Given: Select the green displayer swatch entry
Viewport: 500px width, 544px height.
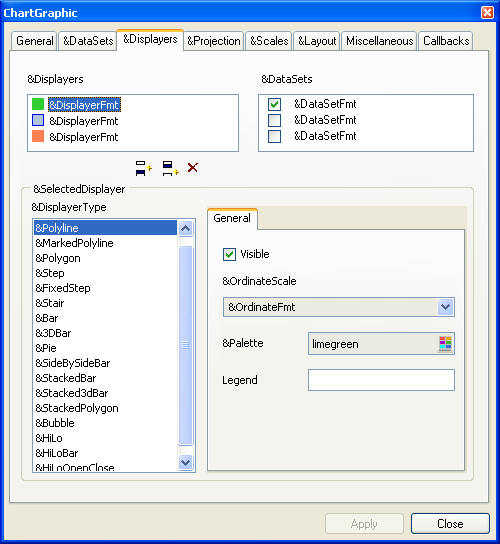Looking at the screenshot, I should [38, 104].
